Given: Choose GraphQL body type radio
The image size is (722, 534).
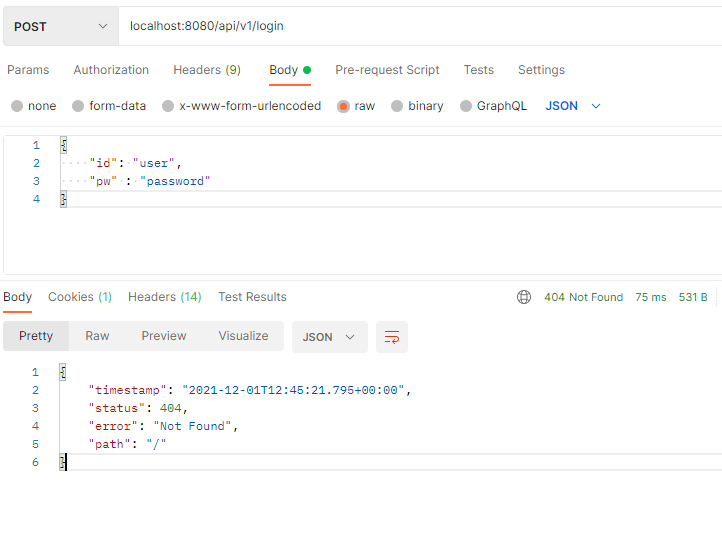Looking at the screenshot, I should point(466,106).
